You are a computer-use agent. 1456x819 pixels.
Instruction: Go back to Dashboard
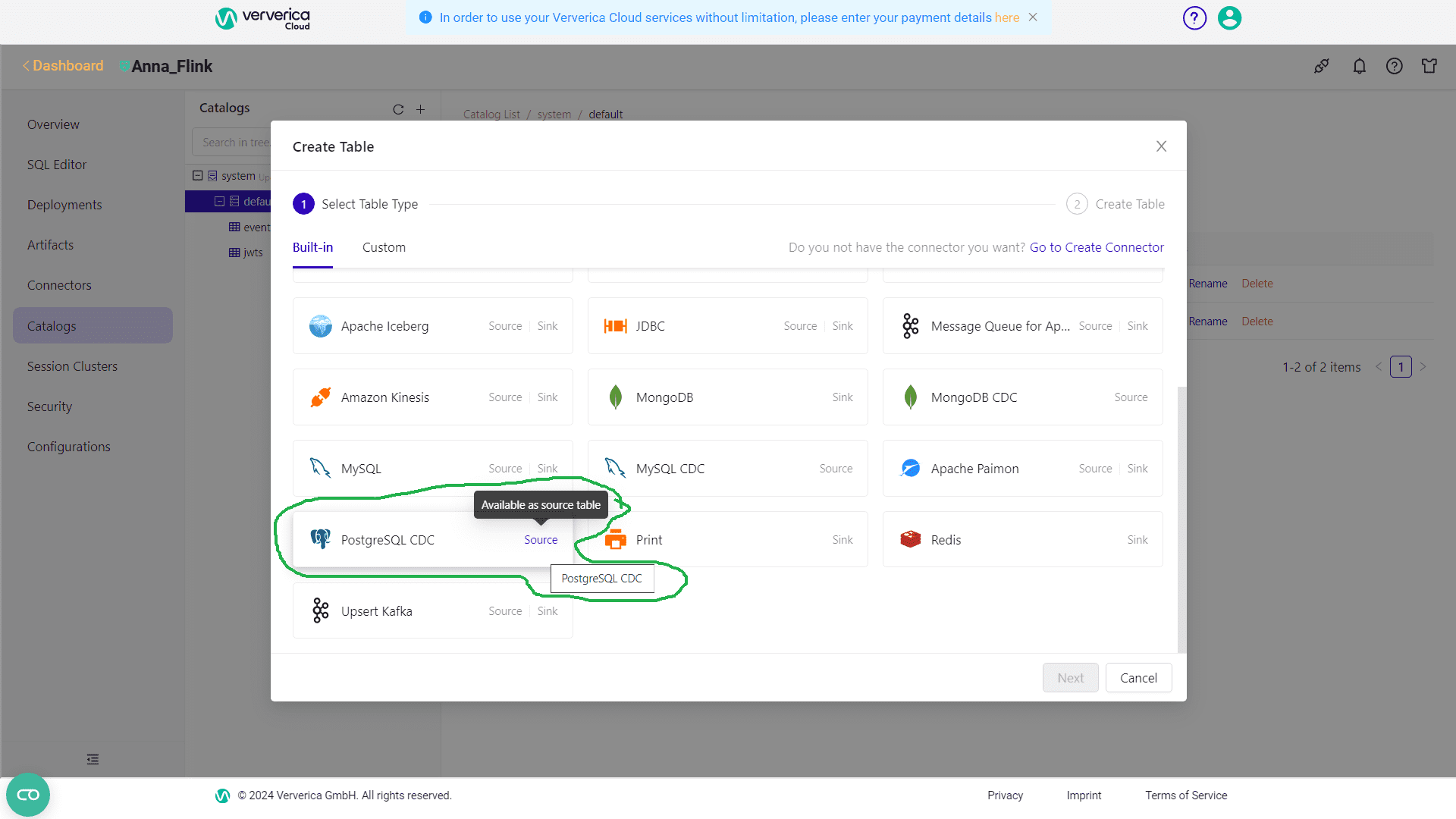(x=63, y=66)
